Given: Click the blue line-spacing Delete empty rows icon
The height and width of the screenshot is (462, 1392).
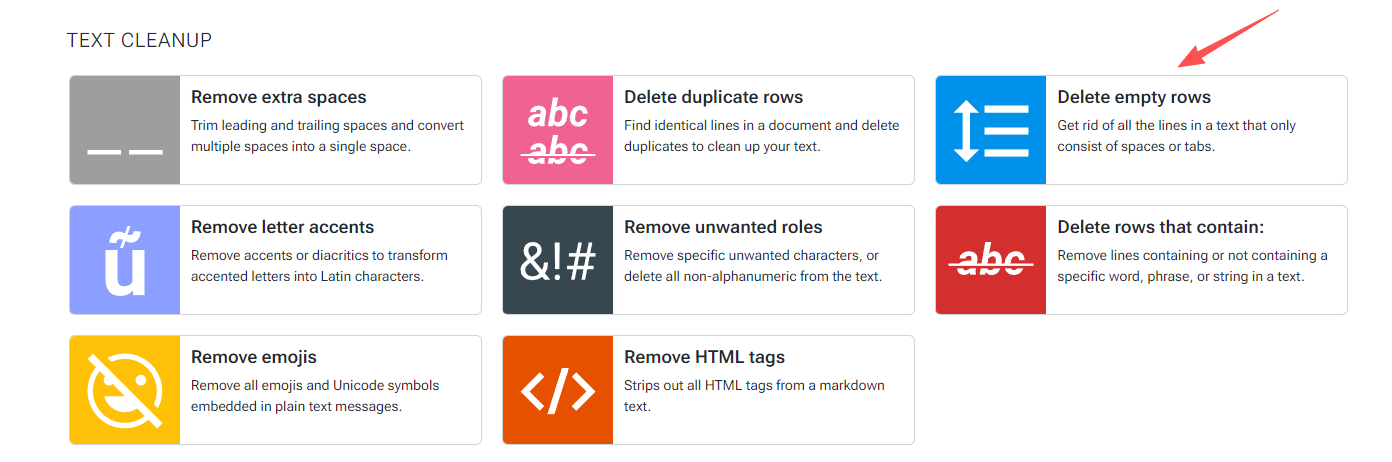Looking at the screenshot, I should pyautogui.click(x=991, y=130).
